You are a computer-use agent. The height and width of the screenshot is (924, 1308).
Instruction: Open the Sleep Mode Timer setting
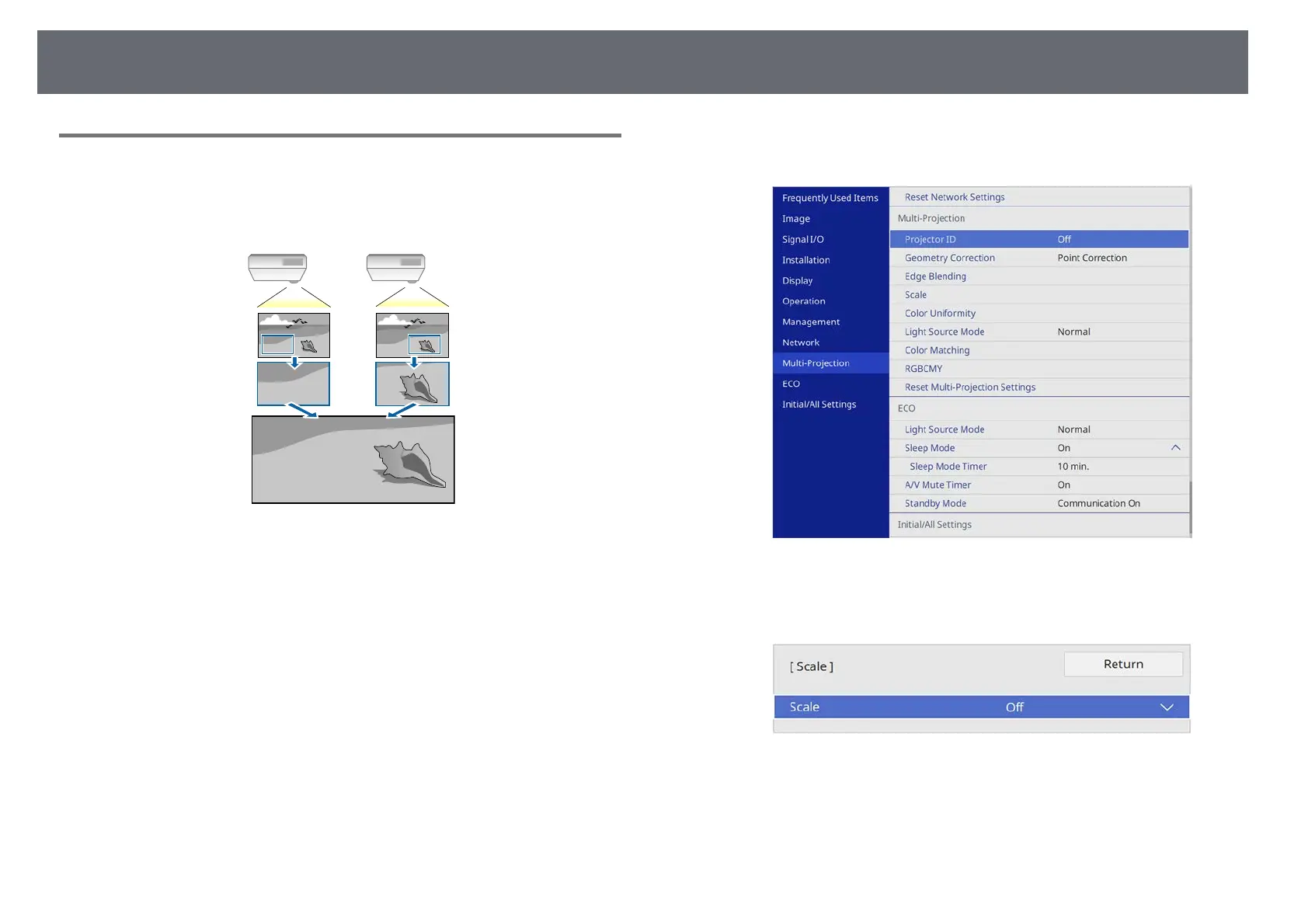click(x=1038, y=467)
